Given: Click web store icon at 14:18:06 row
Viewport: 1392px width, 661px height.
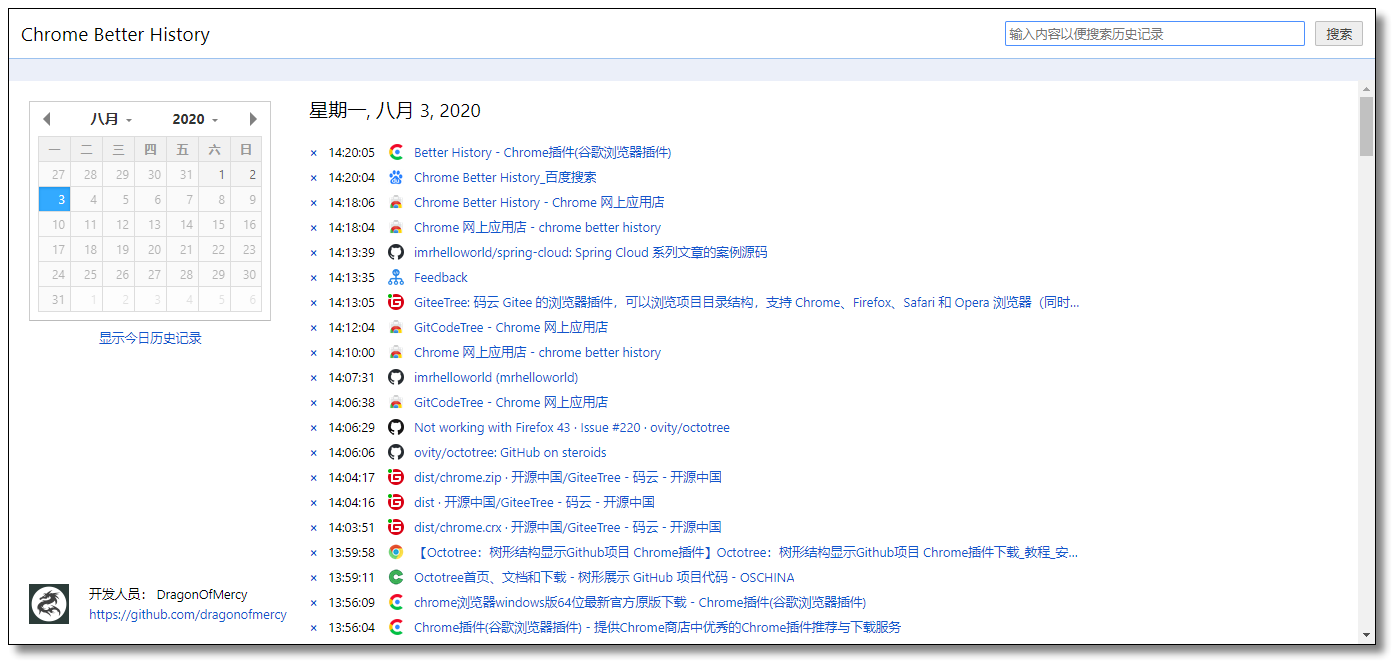Looking at the screenshot, I should tap(396, 203).
